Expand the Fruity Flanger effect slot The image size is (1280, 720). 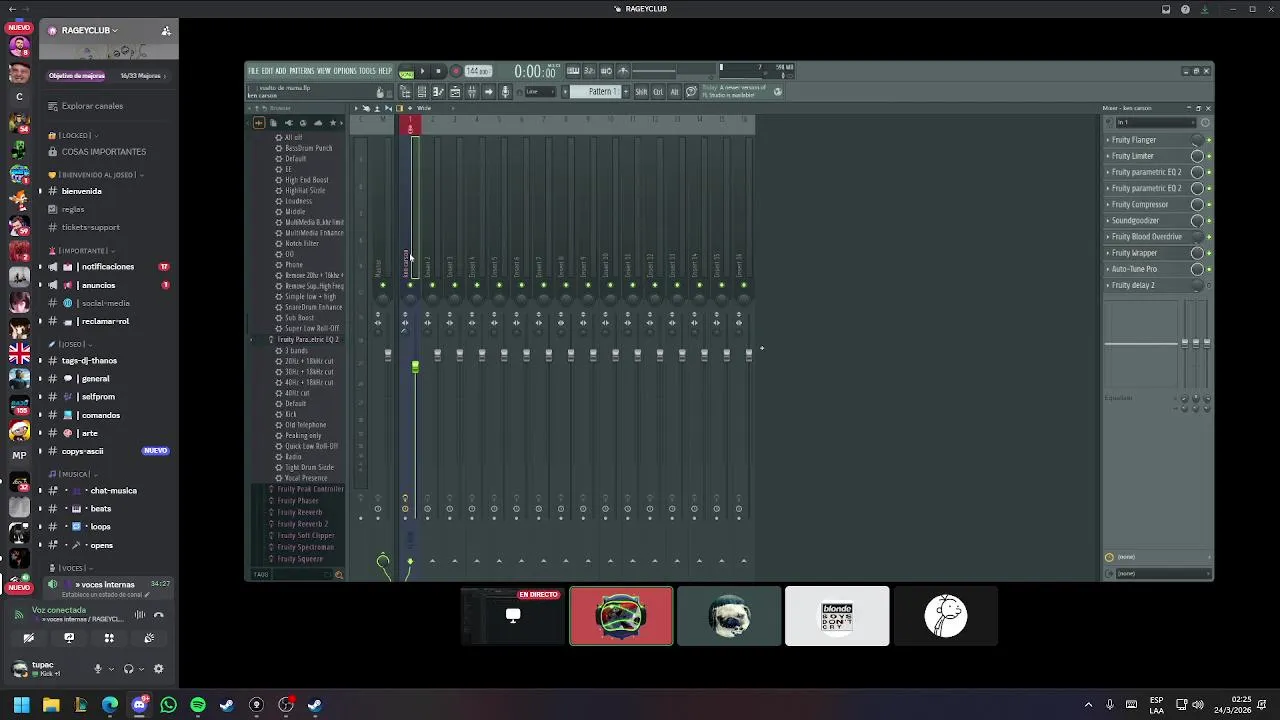[x=1108, y=140]
